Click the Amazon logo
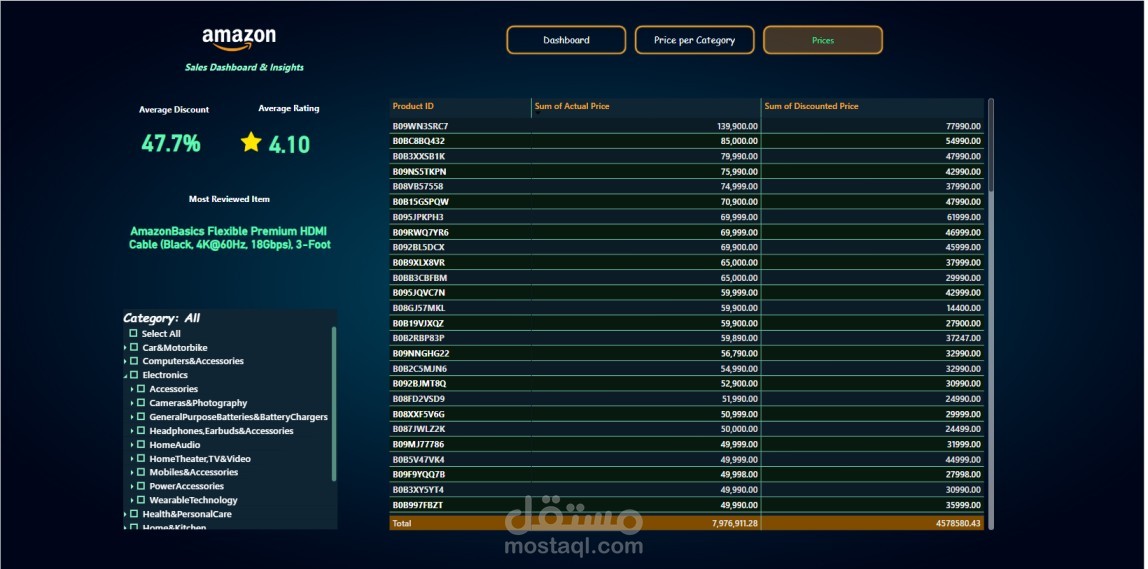Screen dimensions: 1148x569 click(239, 39)
